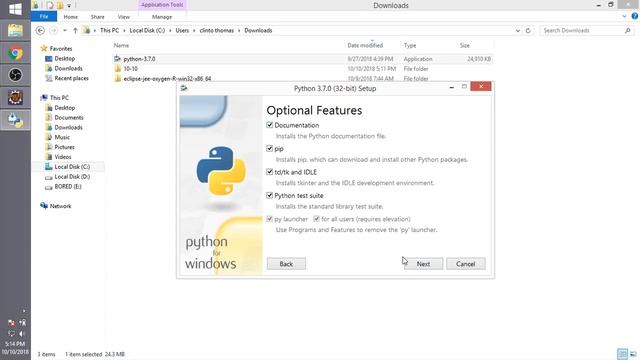Viewport: 640px width, 360px height.
Task: Toggle Python test suite checkbox
Action: coord(269,196)
